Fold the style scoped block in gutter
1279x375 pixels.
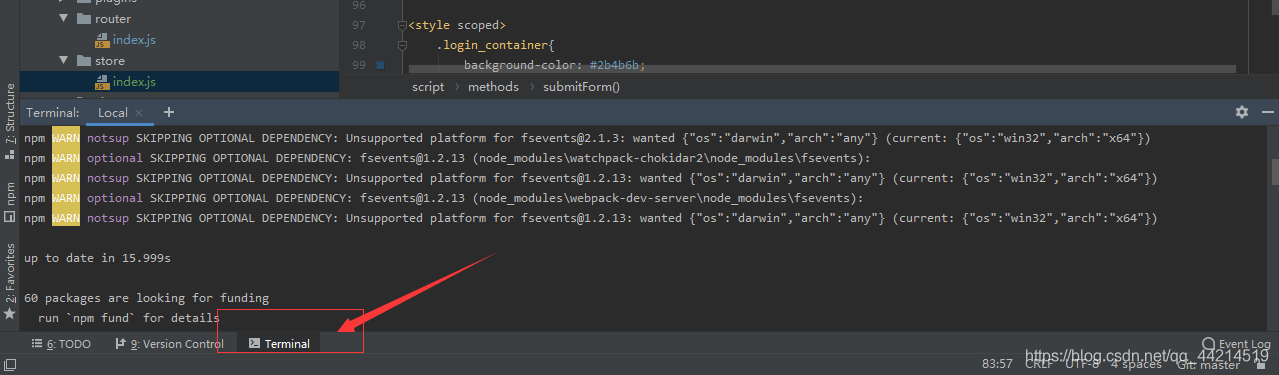point(401,25)
